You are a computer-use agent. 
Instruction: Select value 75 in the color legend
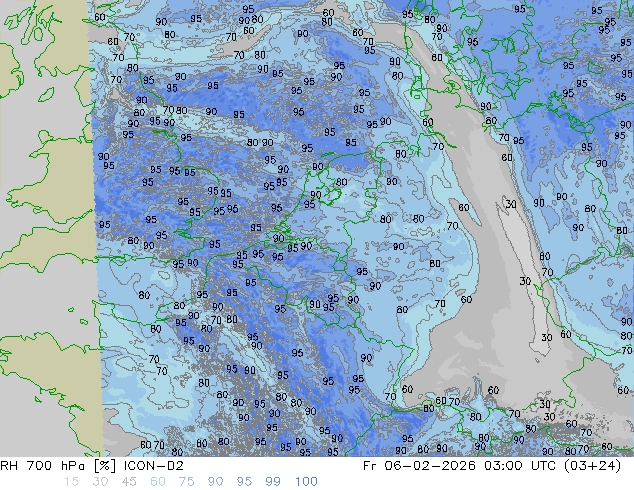186,482
